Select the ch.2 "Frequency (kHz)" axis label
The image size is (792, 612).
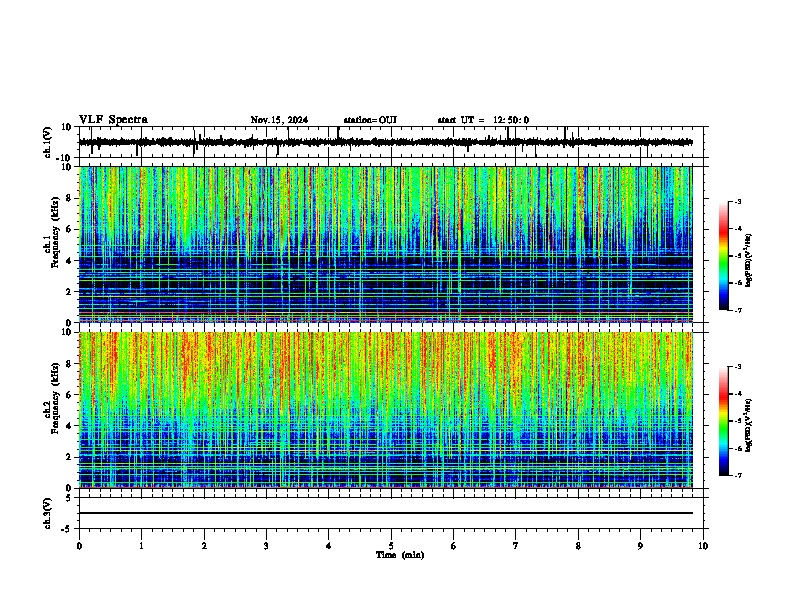[55, 398]
